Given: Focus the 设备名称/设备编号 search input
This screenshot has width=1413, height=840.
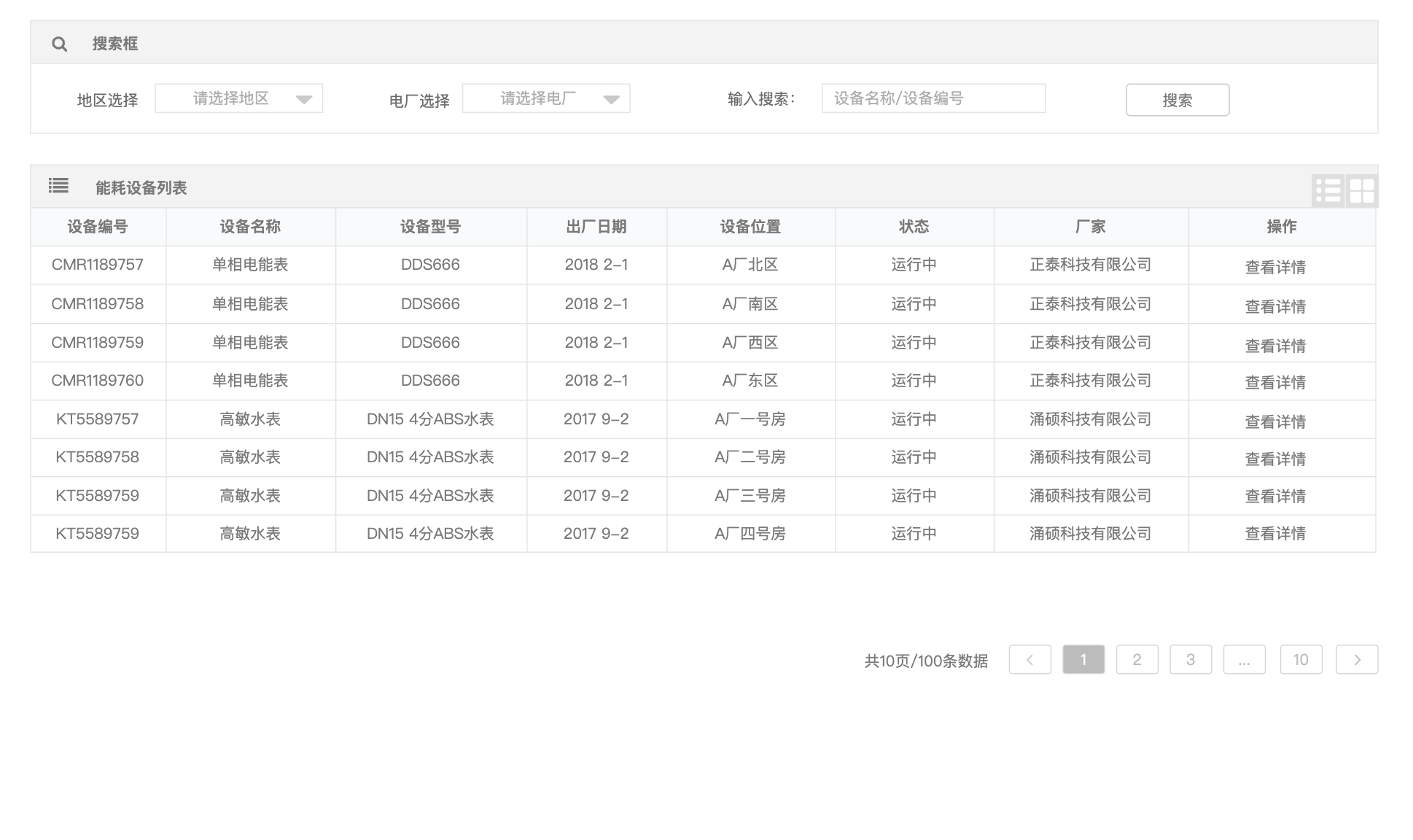Looking at the screenshot, I should (x=933, y=98).
